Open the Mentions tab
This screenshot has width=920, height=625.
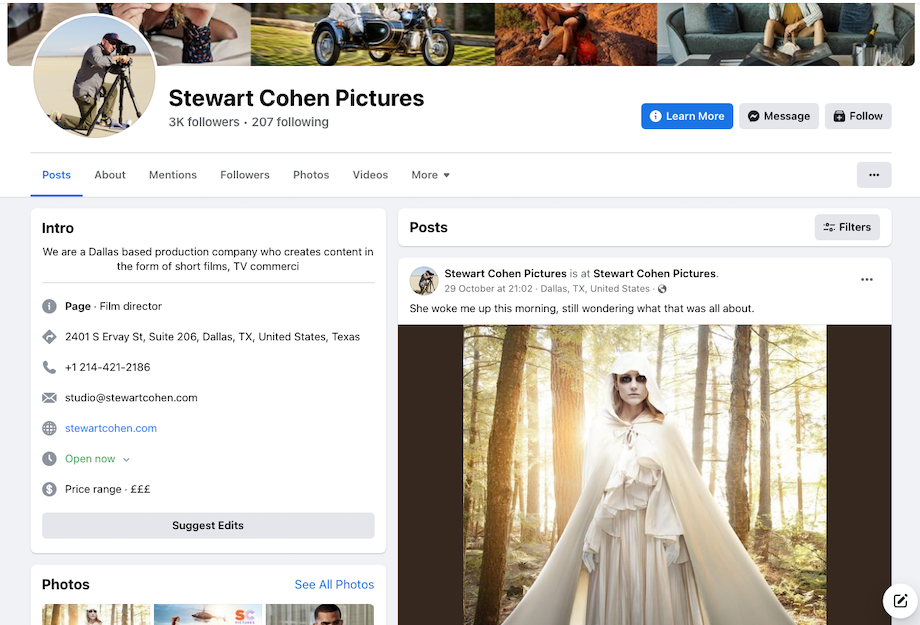point(172,175)
